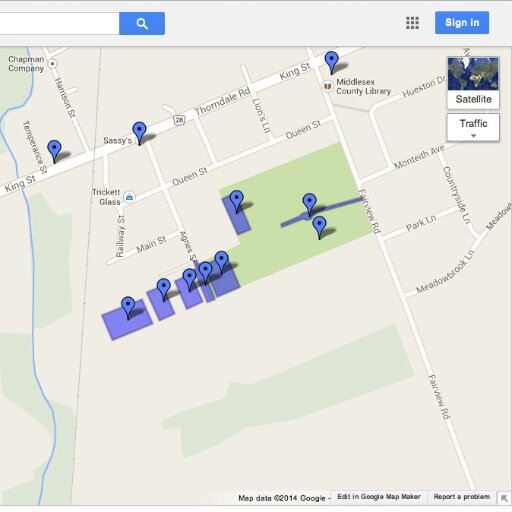
Task: Click the Monteith Ave street label
Action: [x=419, y=157]
